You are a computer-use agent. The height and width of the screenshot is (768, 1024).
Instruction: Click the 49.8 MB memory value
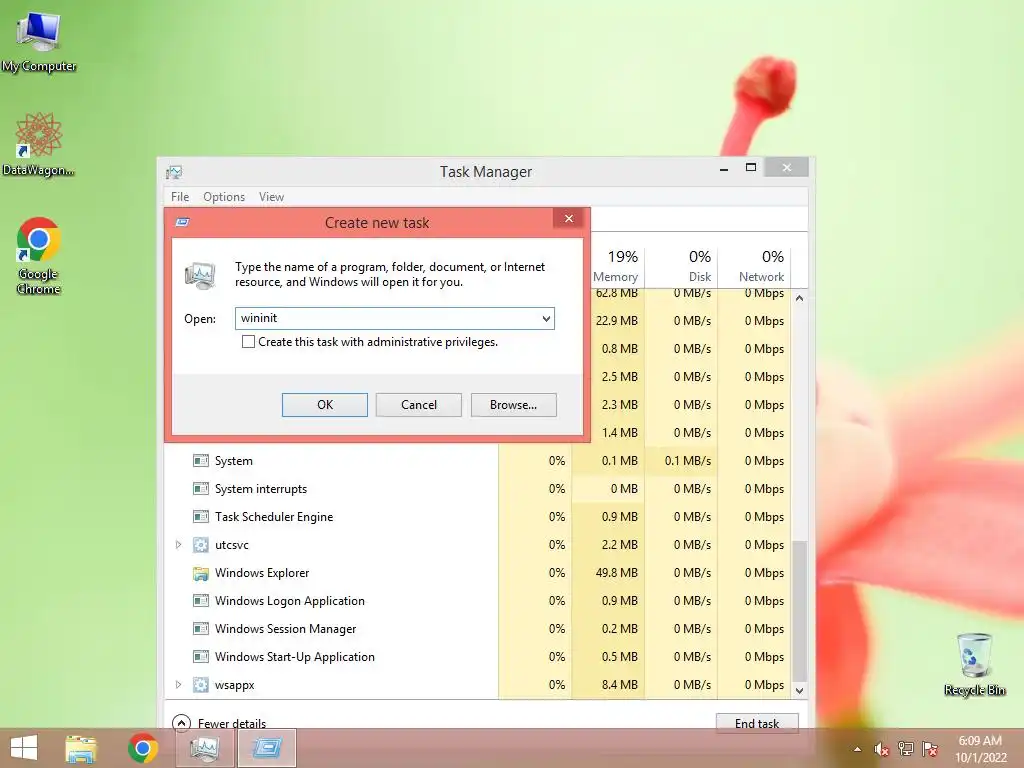[x=616, y=573]
